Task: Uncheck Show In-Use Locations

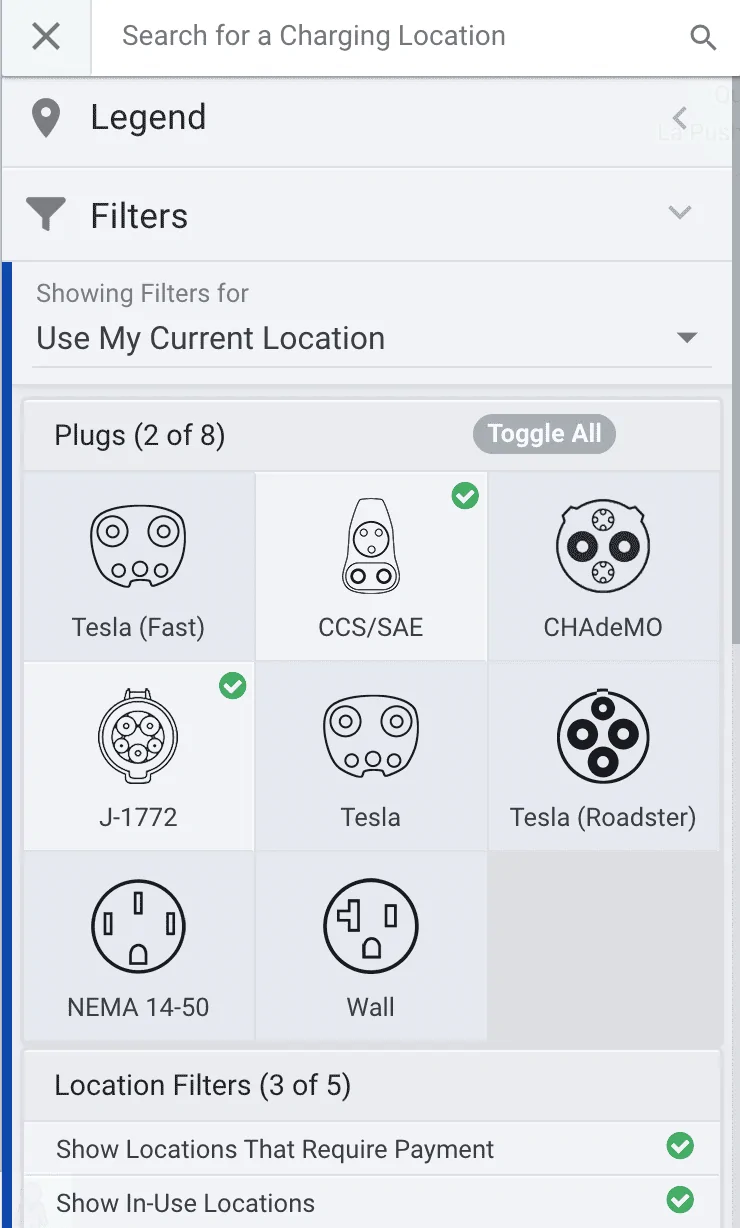Action: [x=680, y=1199]
